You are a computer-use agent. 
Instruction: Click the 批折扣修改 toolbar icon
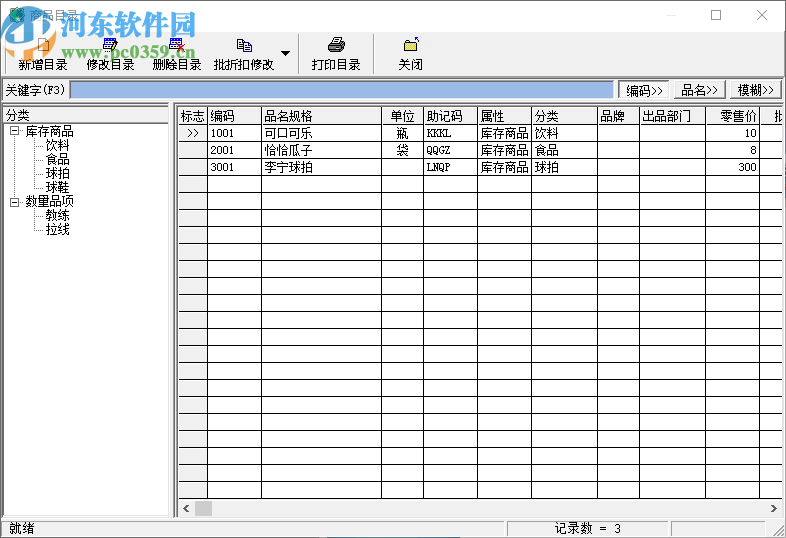(244, 46)
